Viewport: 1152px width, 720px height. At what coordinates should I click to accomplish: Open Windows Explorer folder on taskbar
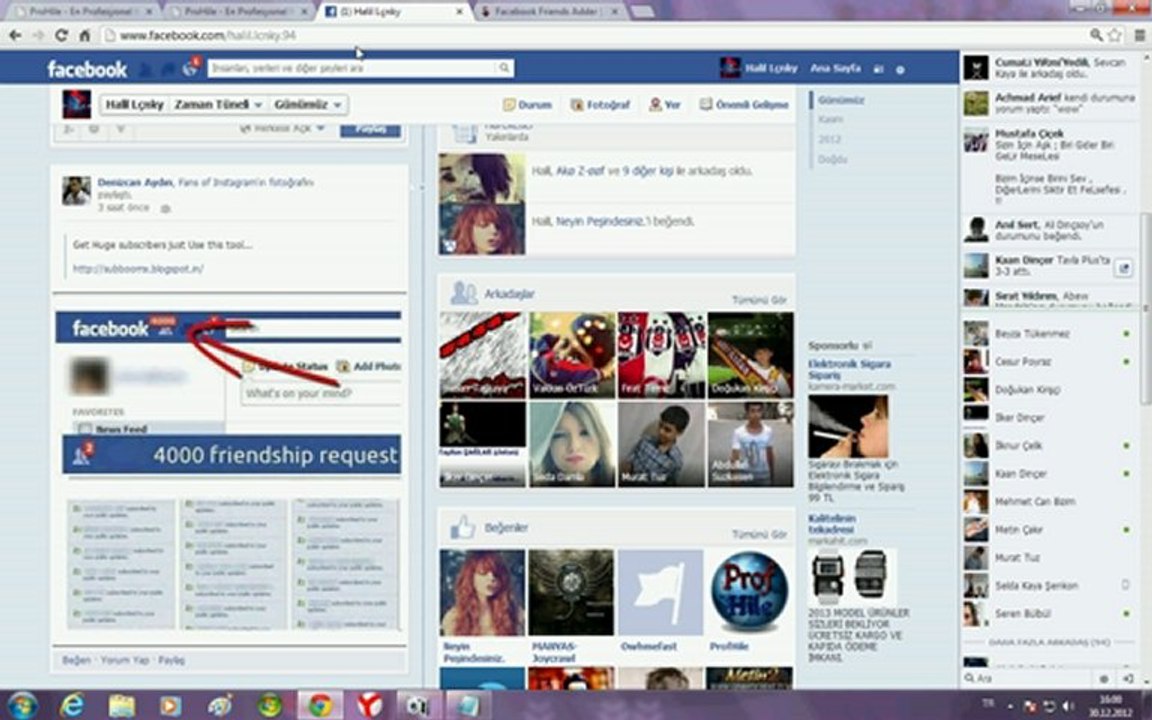click(x=121, y=706)
